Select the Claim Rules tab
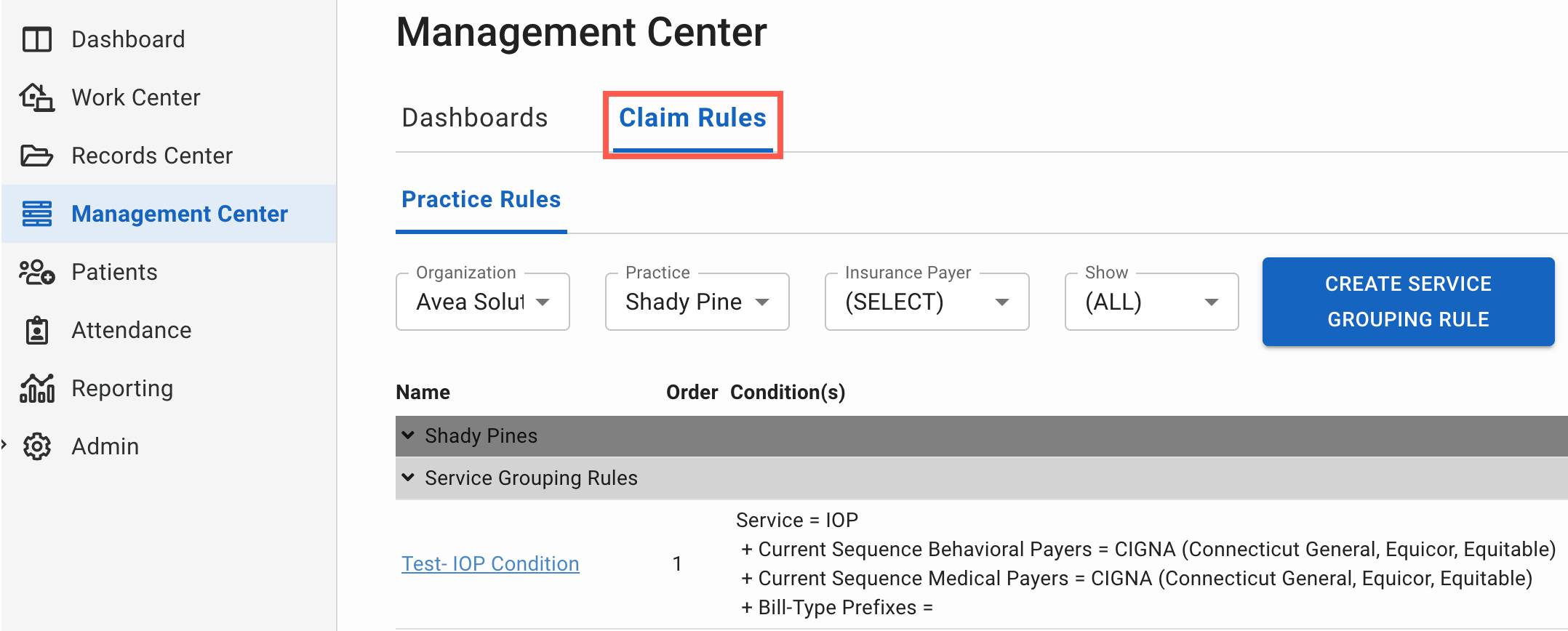The image size is (1568, 631). 692,118
